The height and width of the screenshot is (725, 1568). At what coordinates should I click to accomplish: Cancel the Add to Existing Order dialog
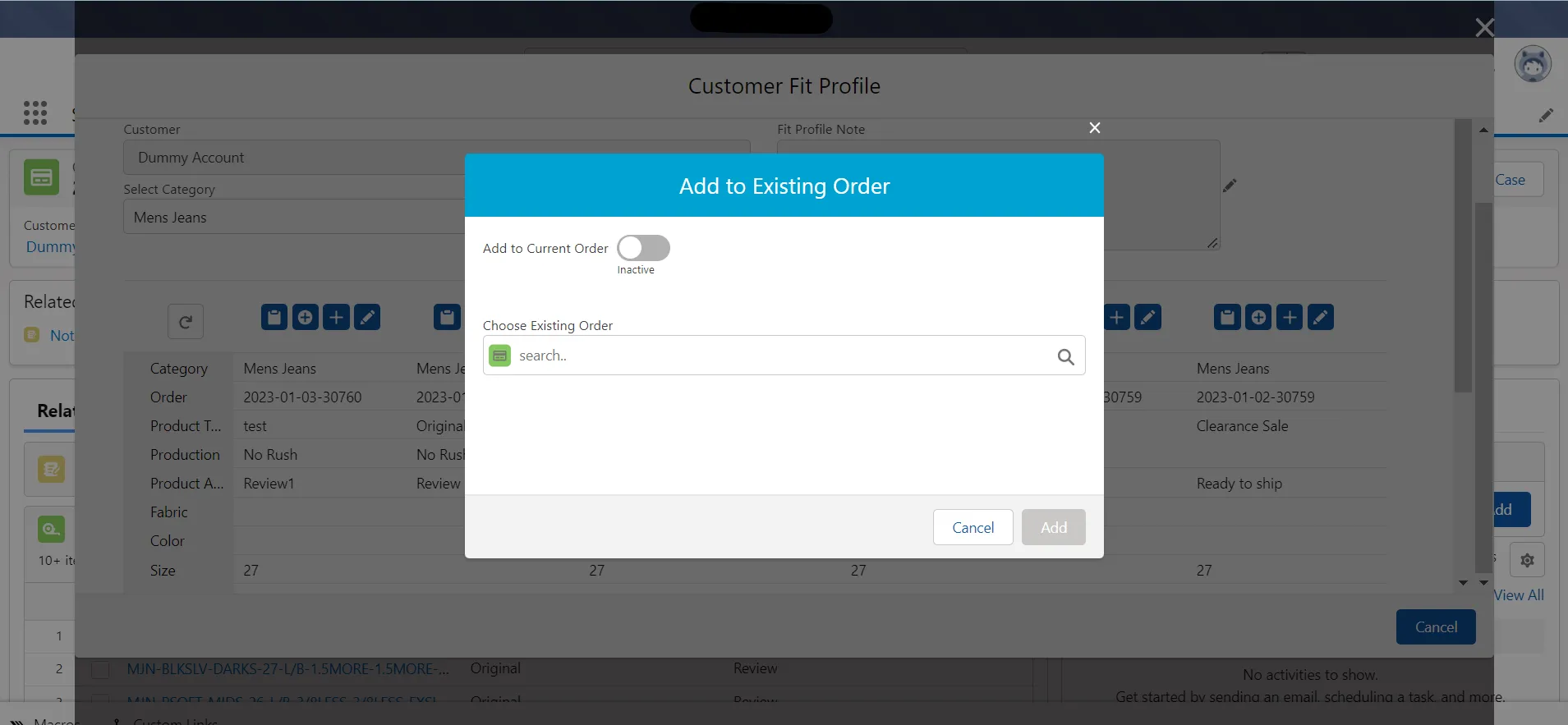(973, 527)
